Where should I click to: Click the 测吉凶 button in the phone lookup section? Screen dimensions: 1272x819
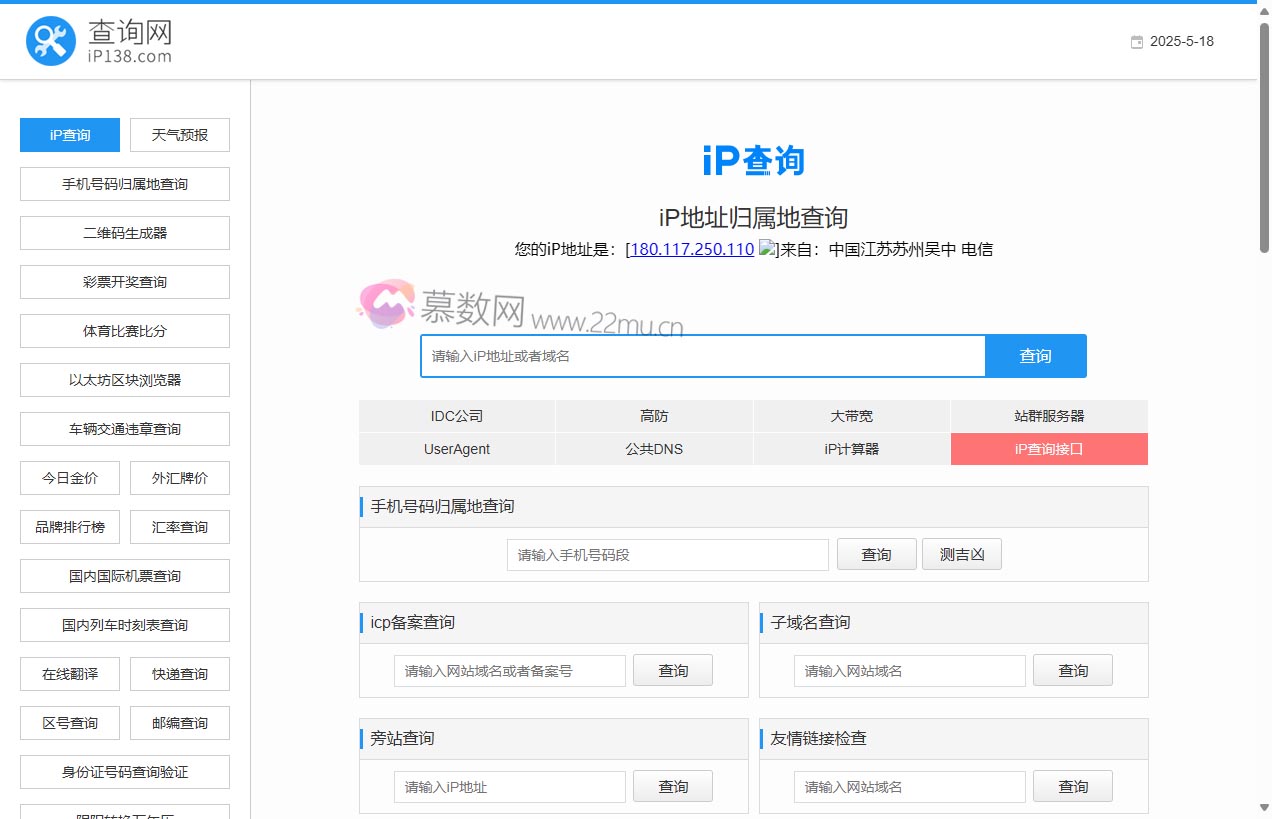coord(961,554)
